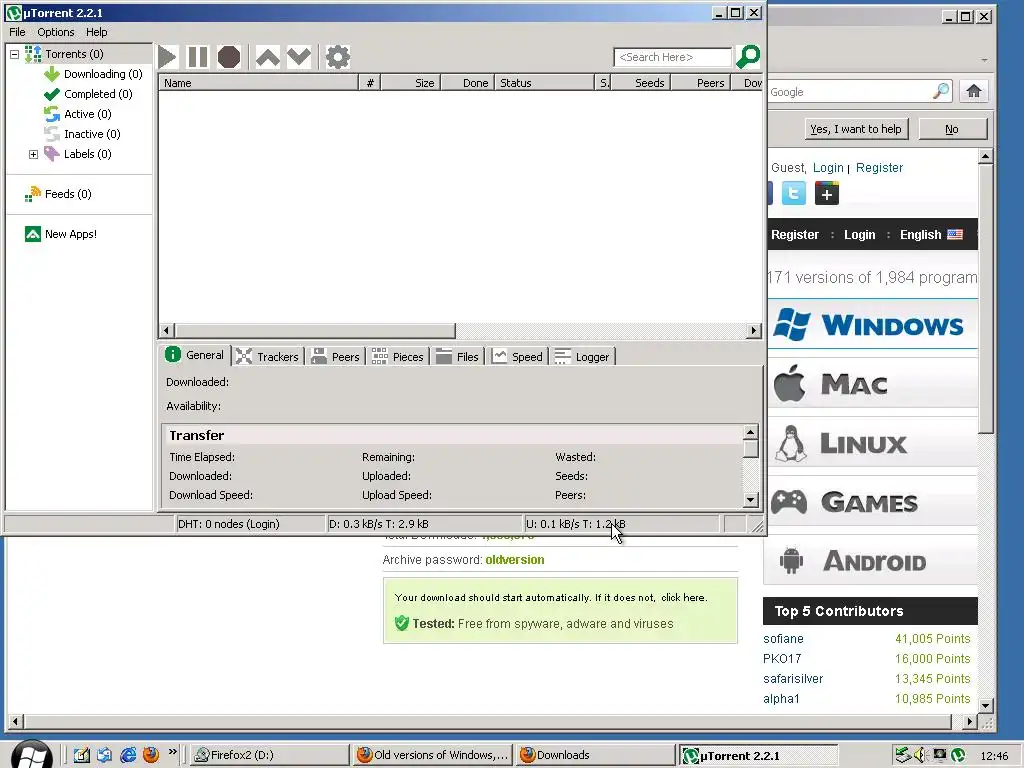
Task: Click the Pause torrent toolbar icon
Action: click(x=197, y=57)
